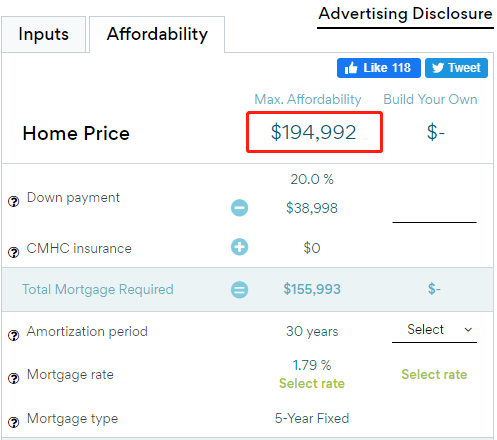This screenshot has height=440, width=497.
Task: Click Select rate in Build Your Own column
Action: point(434,374)
